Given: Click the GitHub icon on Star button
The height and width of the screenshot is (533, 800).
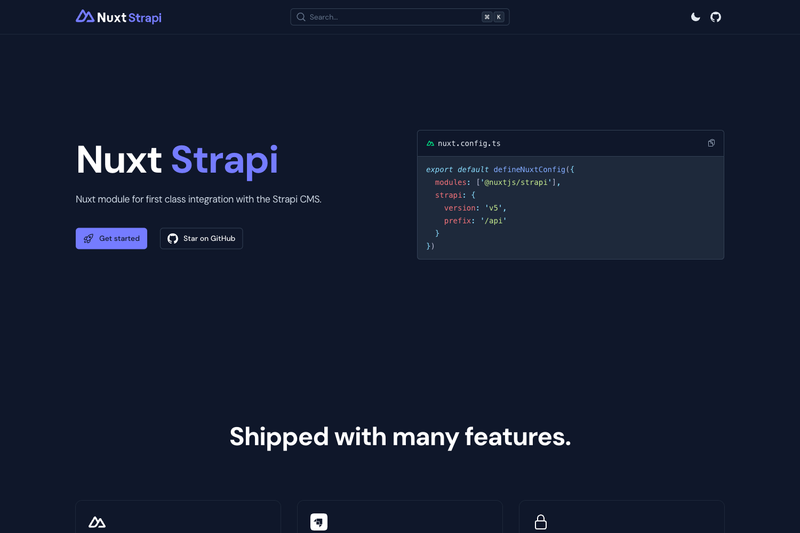Looking at the screenshot, I should tap(172, 238).
